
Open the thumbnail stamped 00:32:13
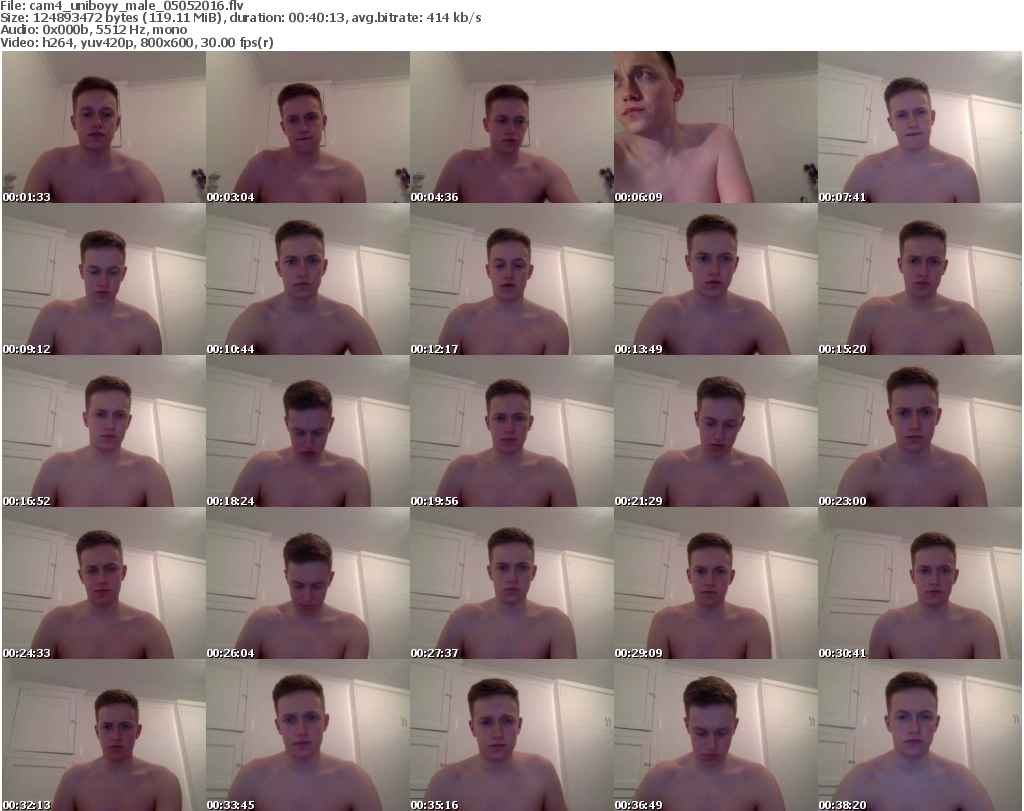(104, 735)
